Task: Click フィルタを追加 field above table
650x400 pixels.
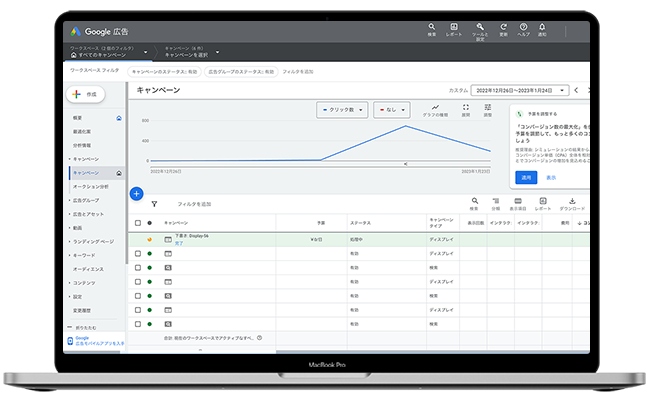Action: 193,203
